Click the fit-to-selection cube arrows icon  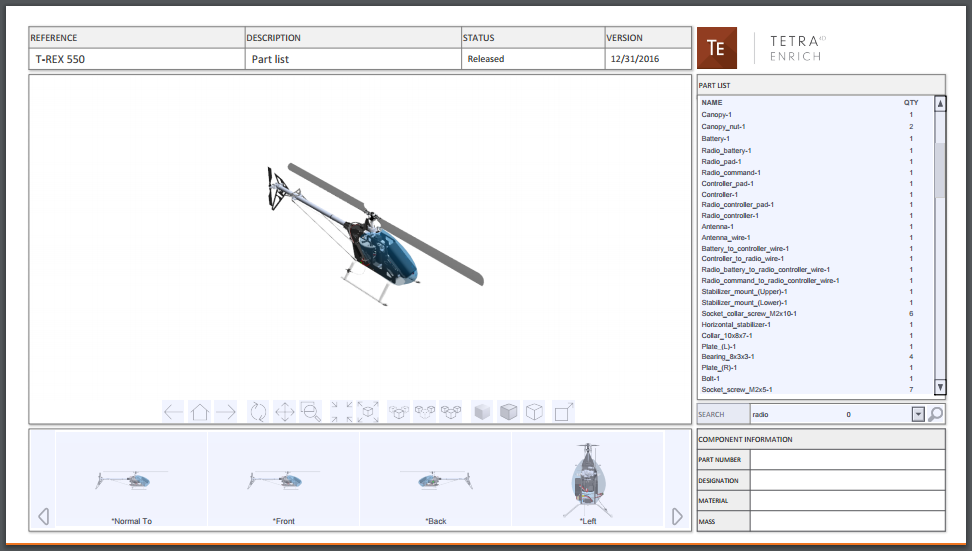point(368,412)
